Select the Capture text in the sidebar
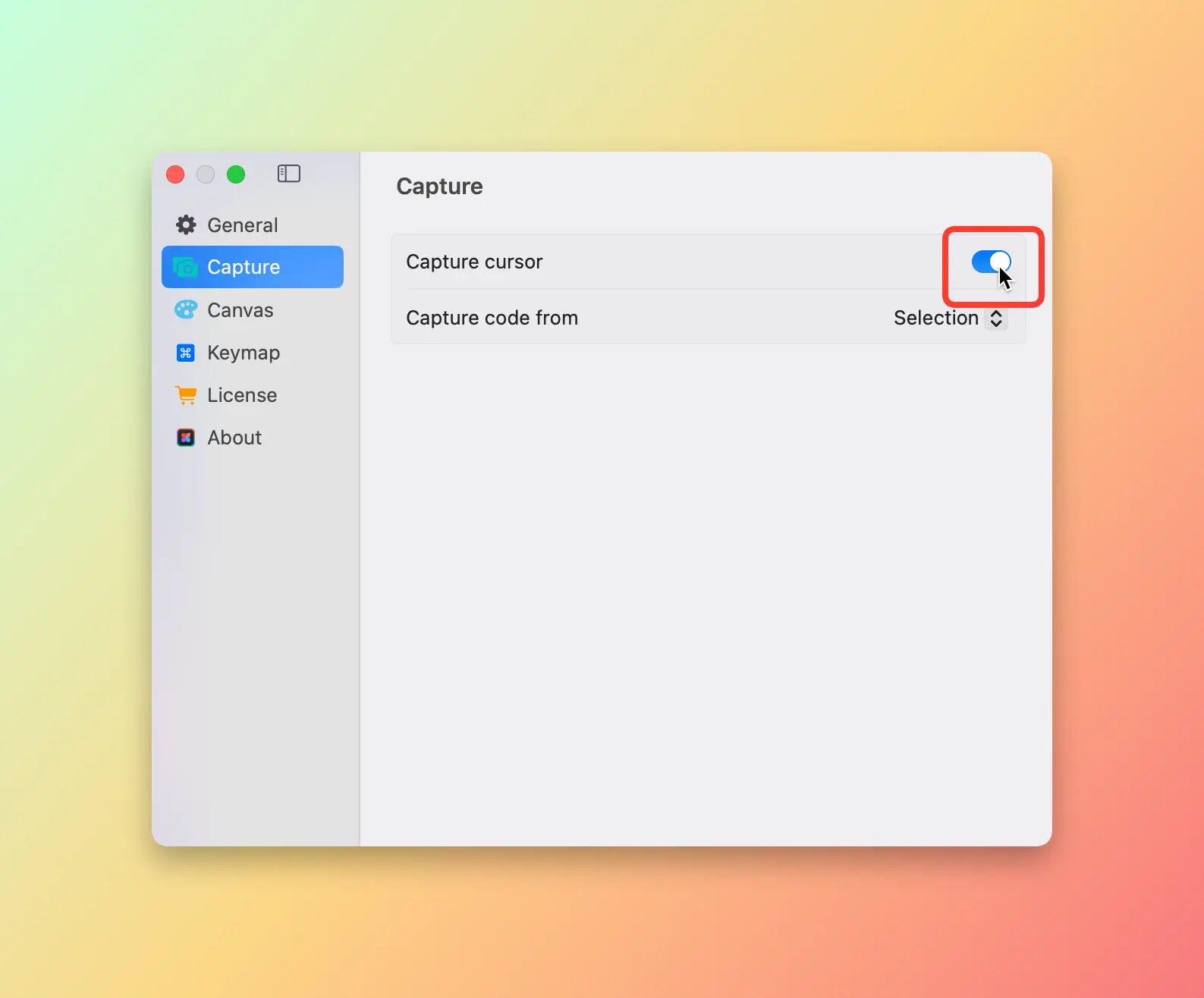Screen dimensions: 1204x998 coord(244,267)
